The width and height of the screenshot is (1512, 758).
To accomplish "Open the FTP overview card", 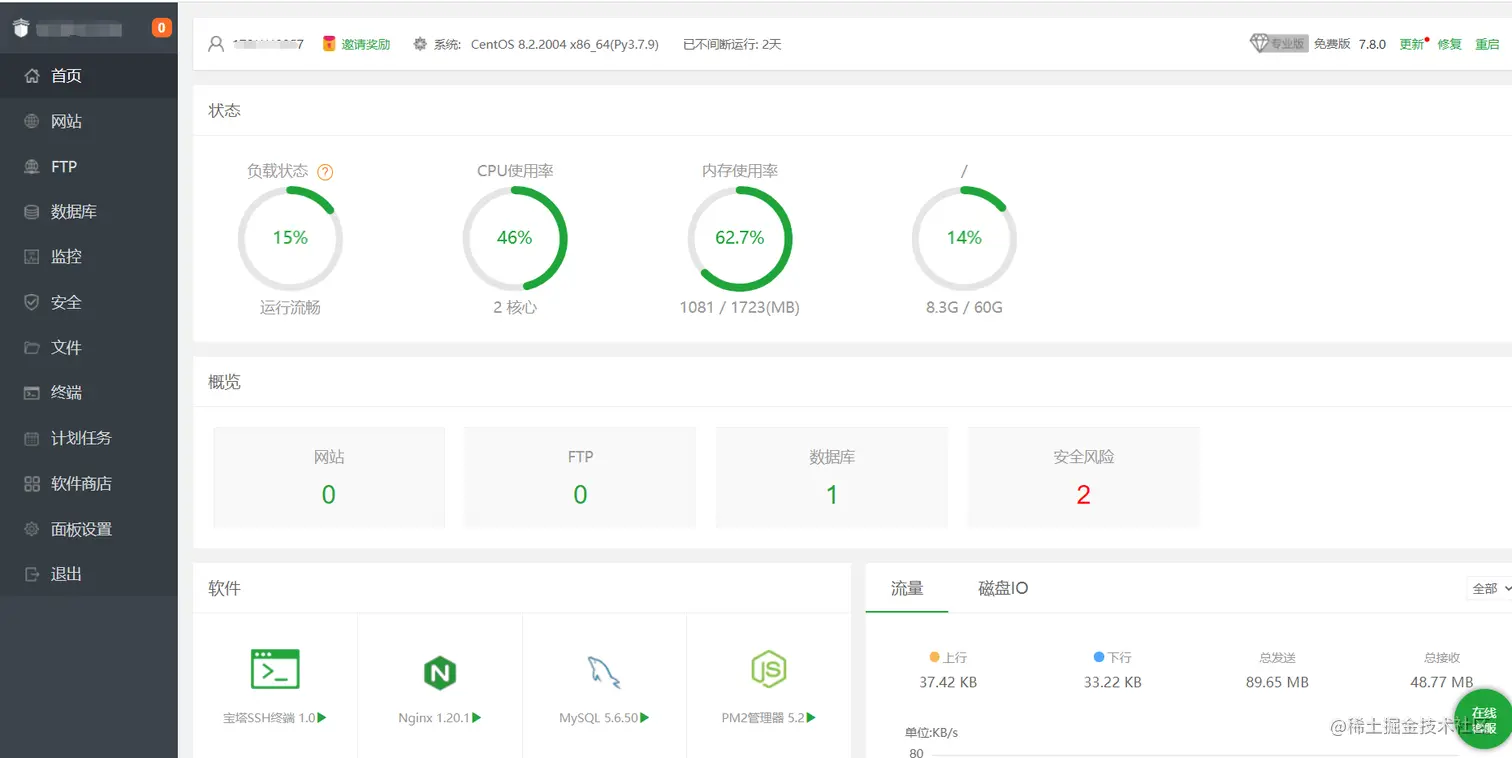I will tap(580, 477).
